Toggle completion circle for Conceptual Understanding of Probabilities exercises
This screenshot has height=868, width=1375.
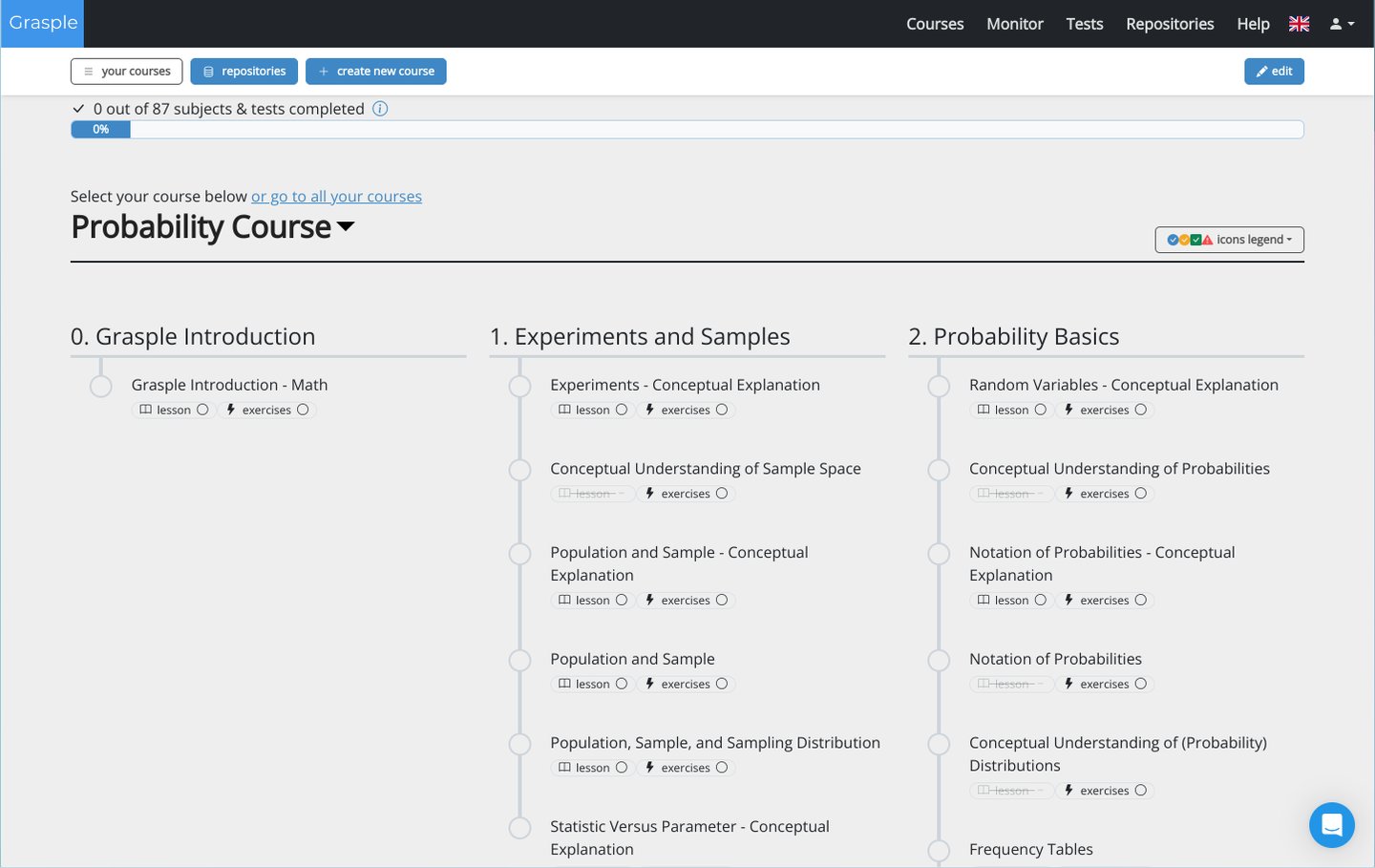coord(1140,494)
